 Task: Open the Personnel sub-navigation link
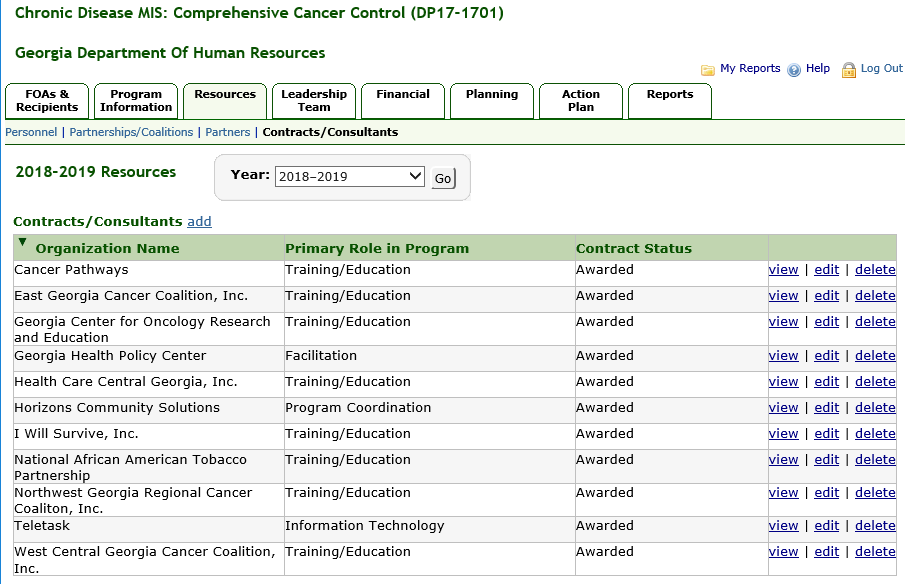pos(31,132)
